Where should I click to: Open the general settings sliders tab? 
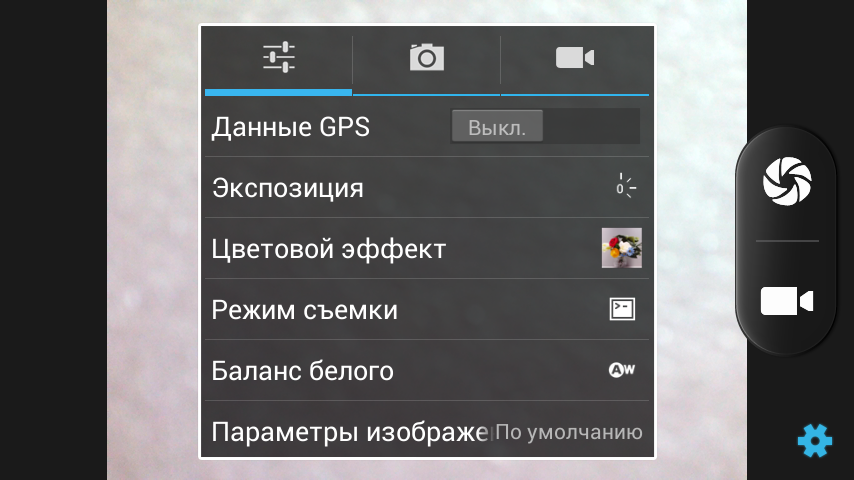pos(278,61)
